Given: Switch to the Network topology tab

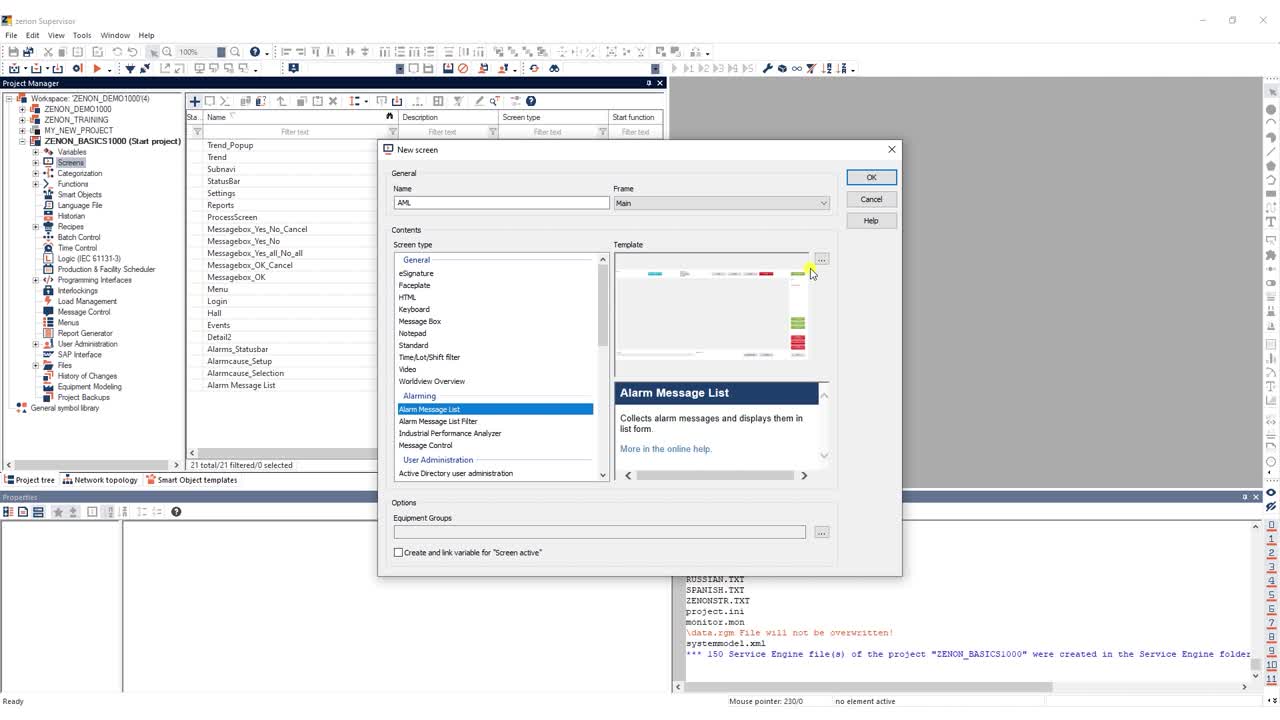Looking at the screenshot, I should [100, 480].
